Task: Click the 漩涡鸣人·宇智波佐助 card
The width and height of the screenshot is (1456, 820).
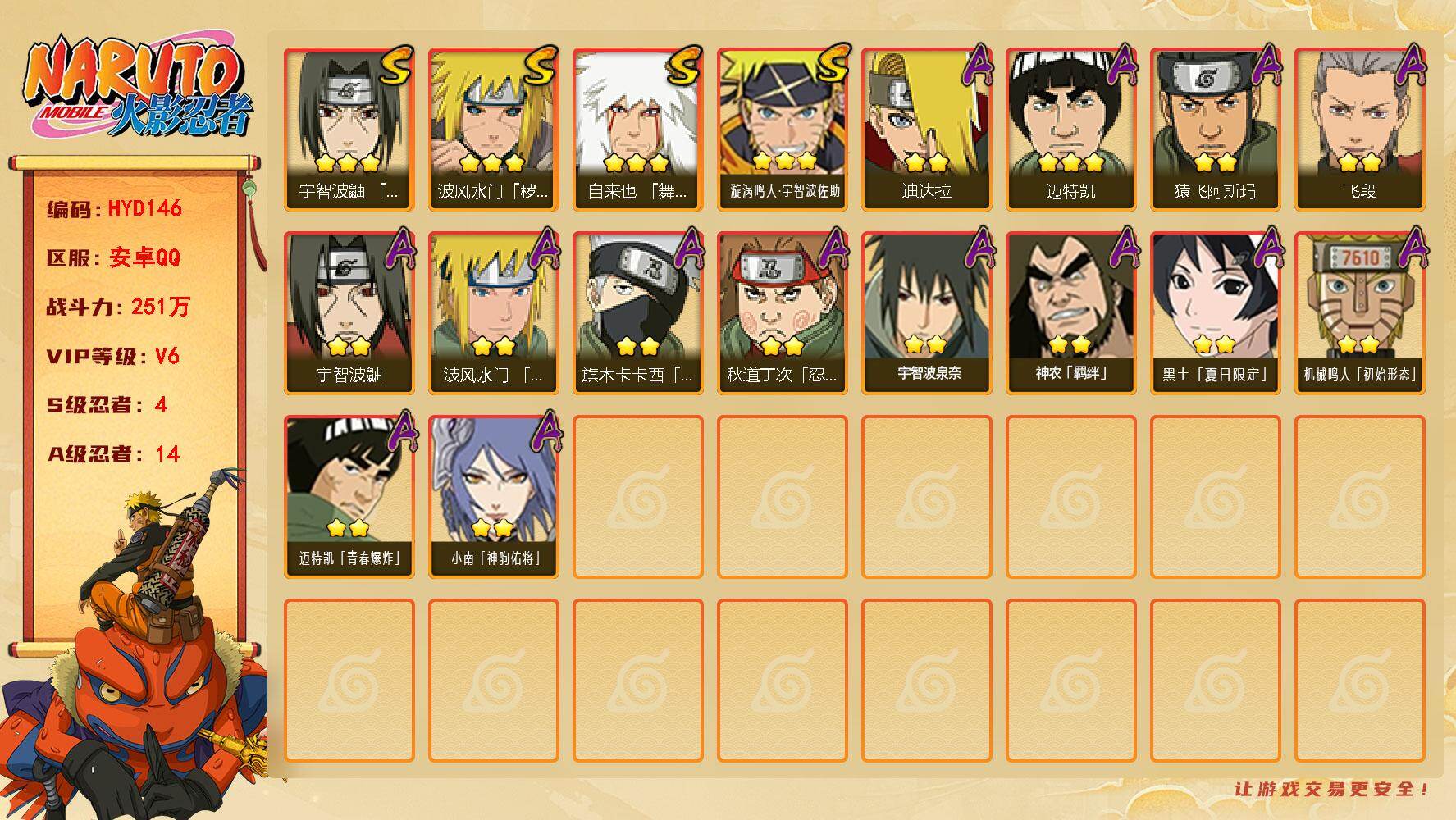Action: pyautogui.click(x=783, y=130)
